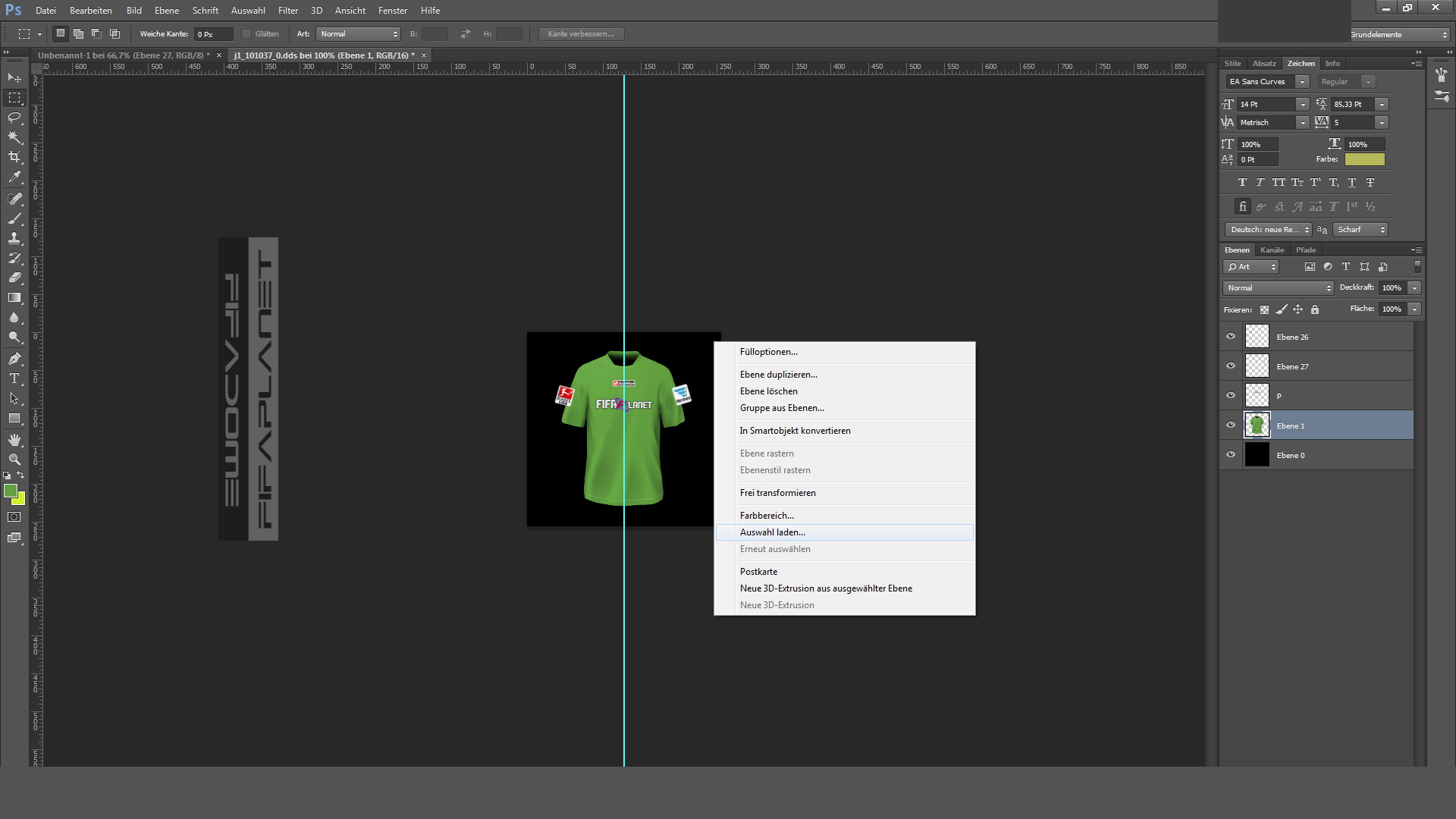Open the Art selection style dropdown

point(359,34)
